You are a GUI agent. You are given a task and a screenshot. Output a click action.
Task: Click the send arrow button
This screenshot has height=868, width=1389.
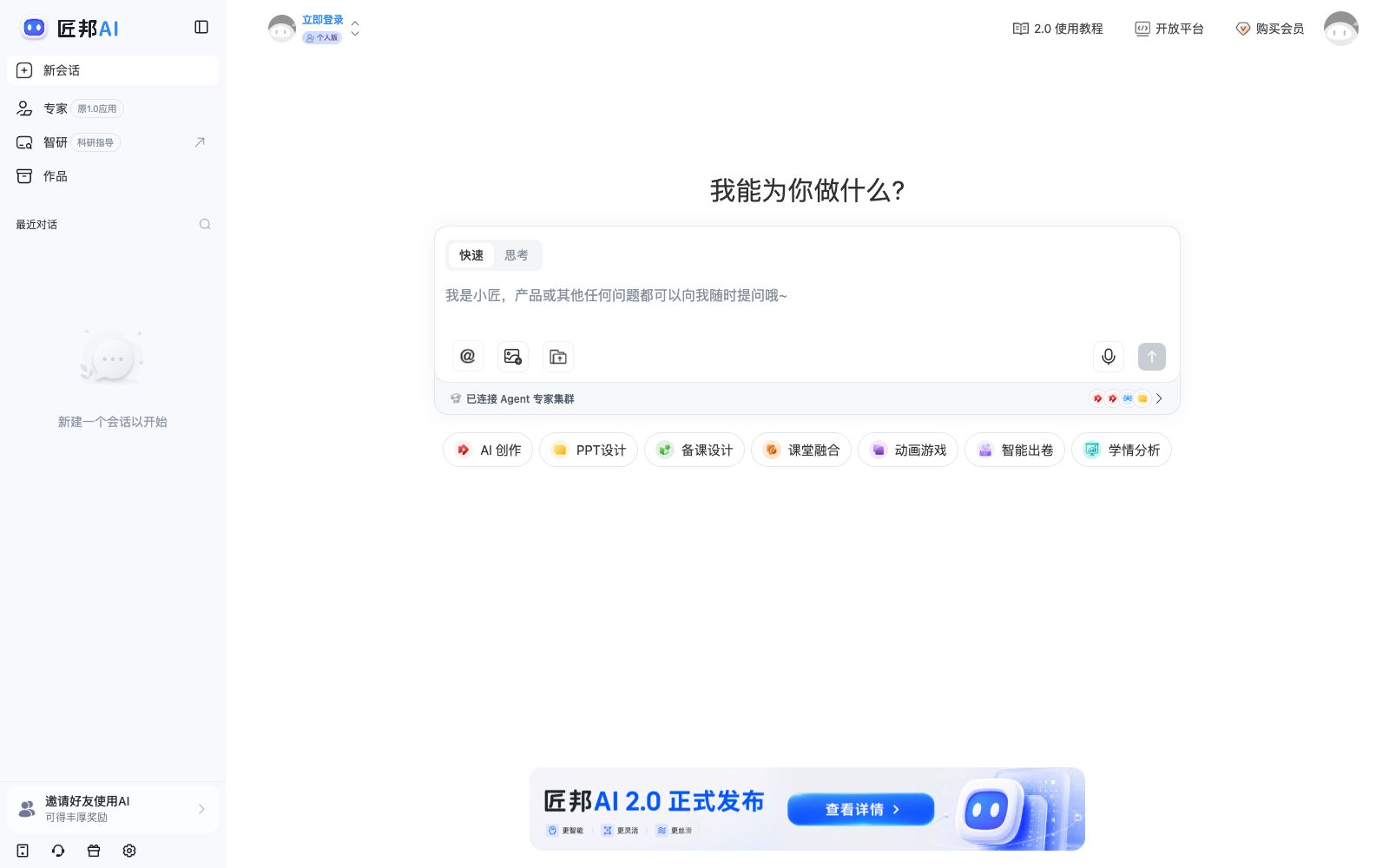coord(1152,357)
